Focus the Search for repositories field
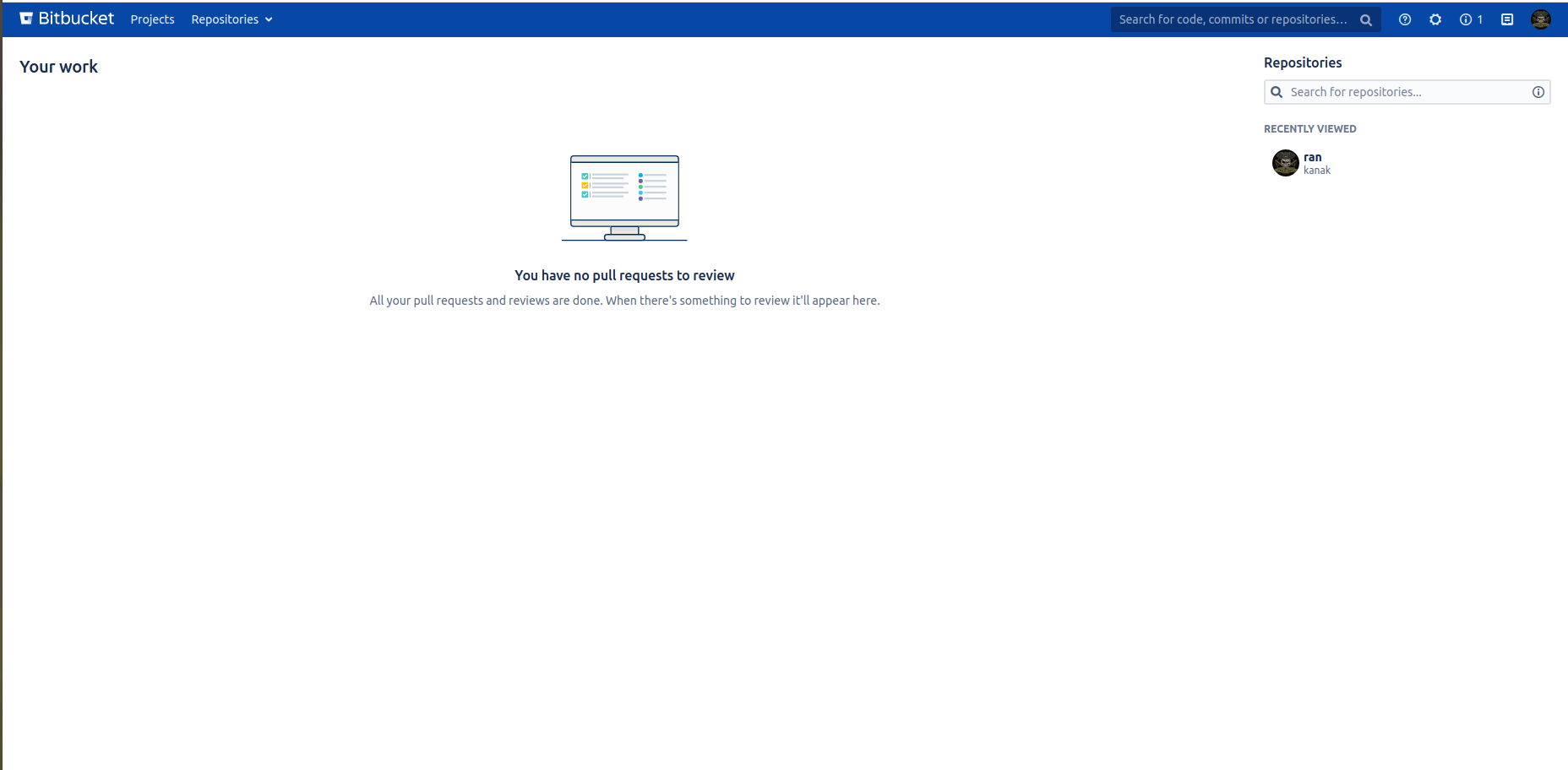The height and width of the screenshot is (770, 1568). coord(1407,92)
